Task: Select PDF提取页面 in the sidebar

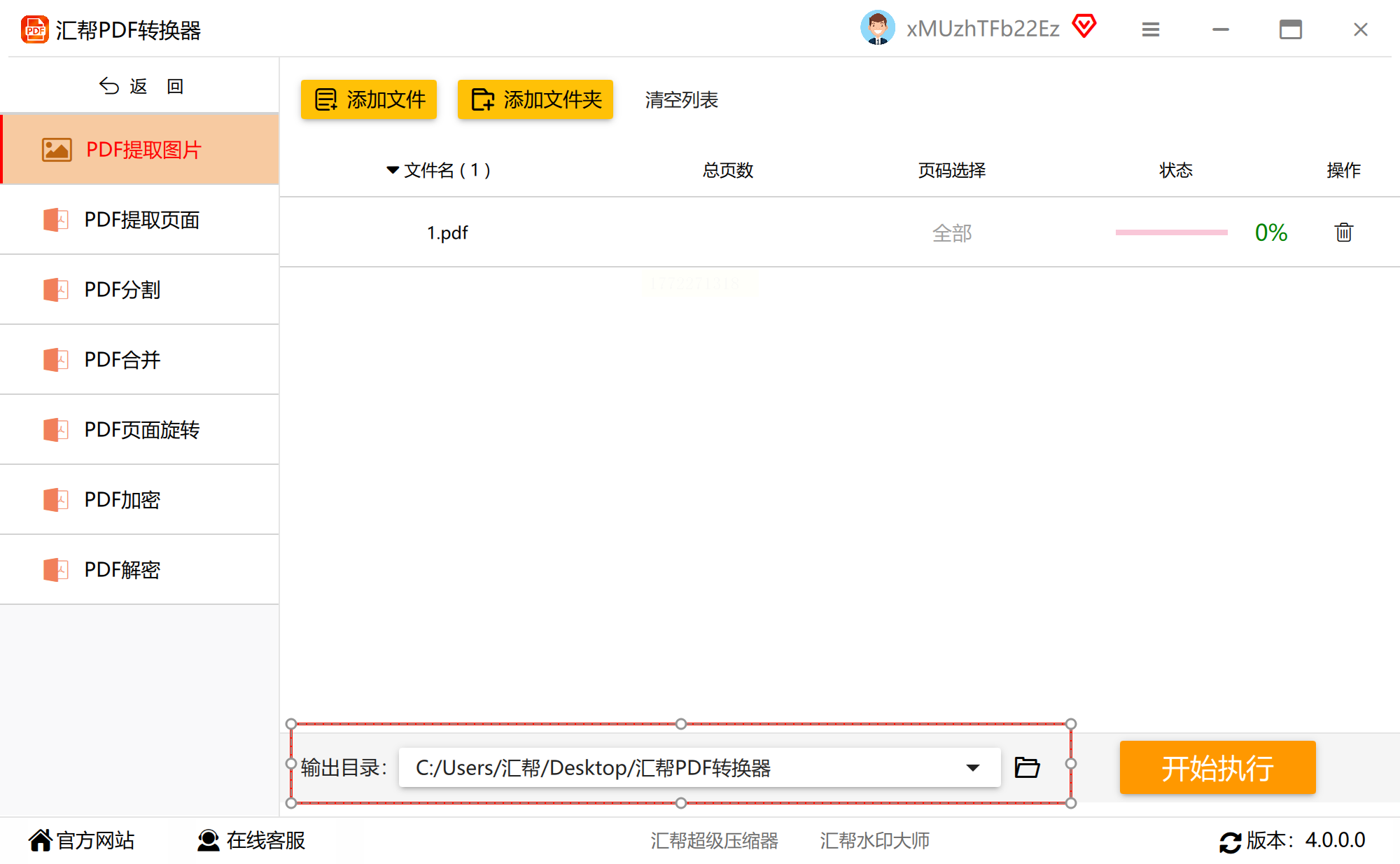Action: pos(140,220)
